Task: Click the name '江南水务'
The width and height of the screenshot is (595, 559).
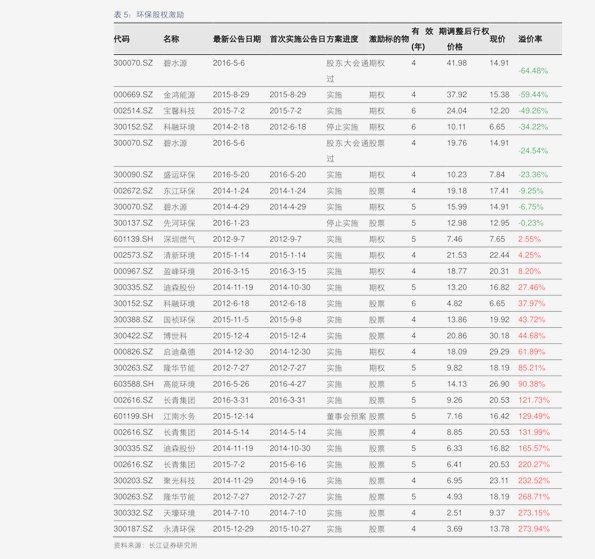Action: coord(179,416)
